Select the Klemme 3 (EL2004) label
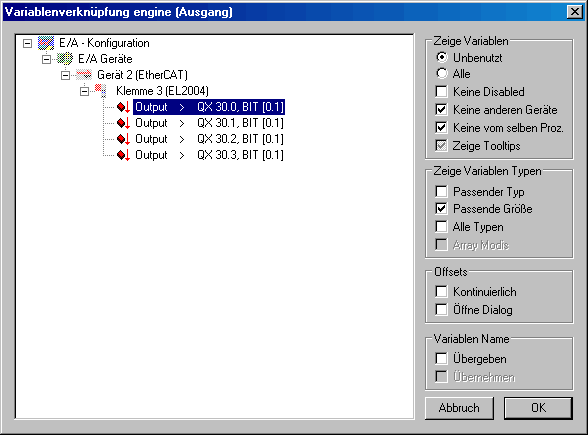Image resolution: width=588 pixels, height=435 pixels. tap(162, 91)
